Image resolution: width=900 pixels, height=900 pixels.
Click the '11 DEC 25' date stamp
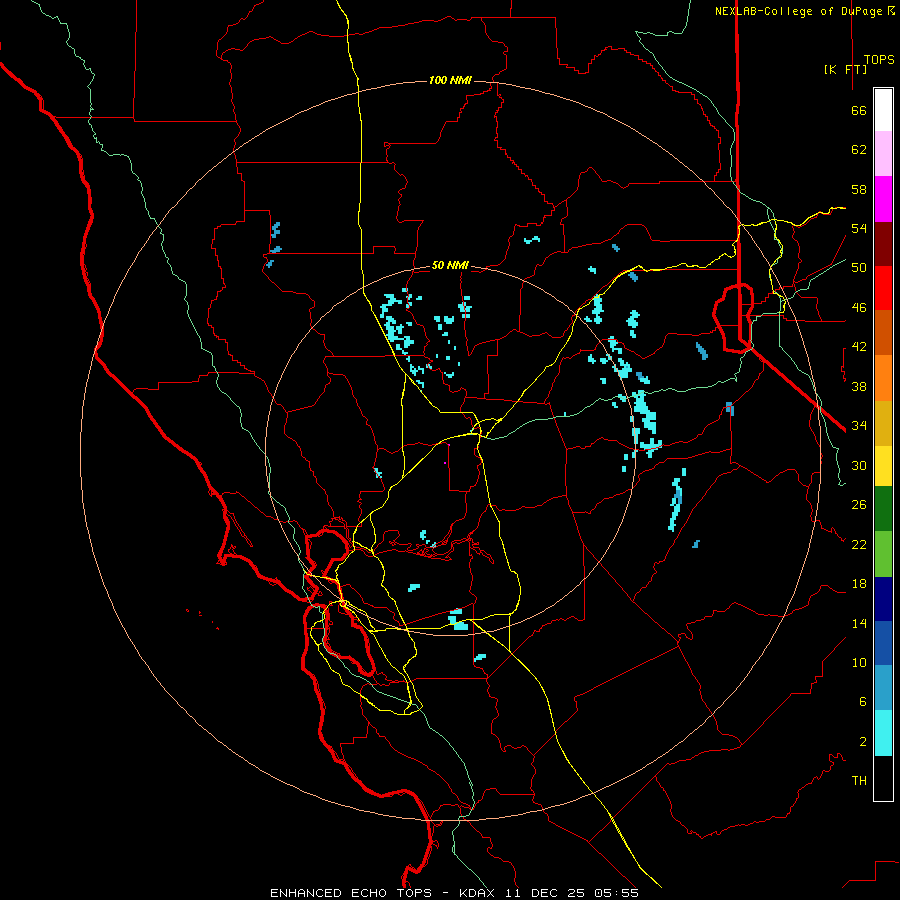[x=545, y=893]
